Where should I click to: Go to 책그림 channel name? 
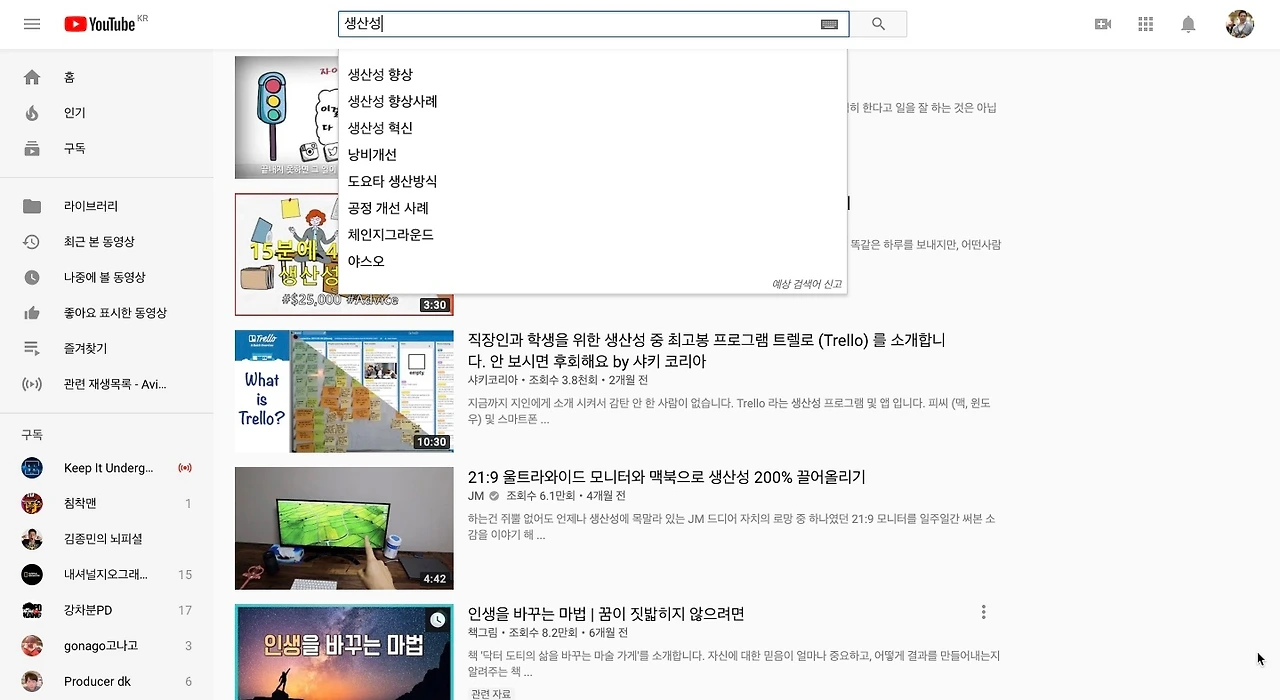point(482,633)
